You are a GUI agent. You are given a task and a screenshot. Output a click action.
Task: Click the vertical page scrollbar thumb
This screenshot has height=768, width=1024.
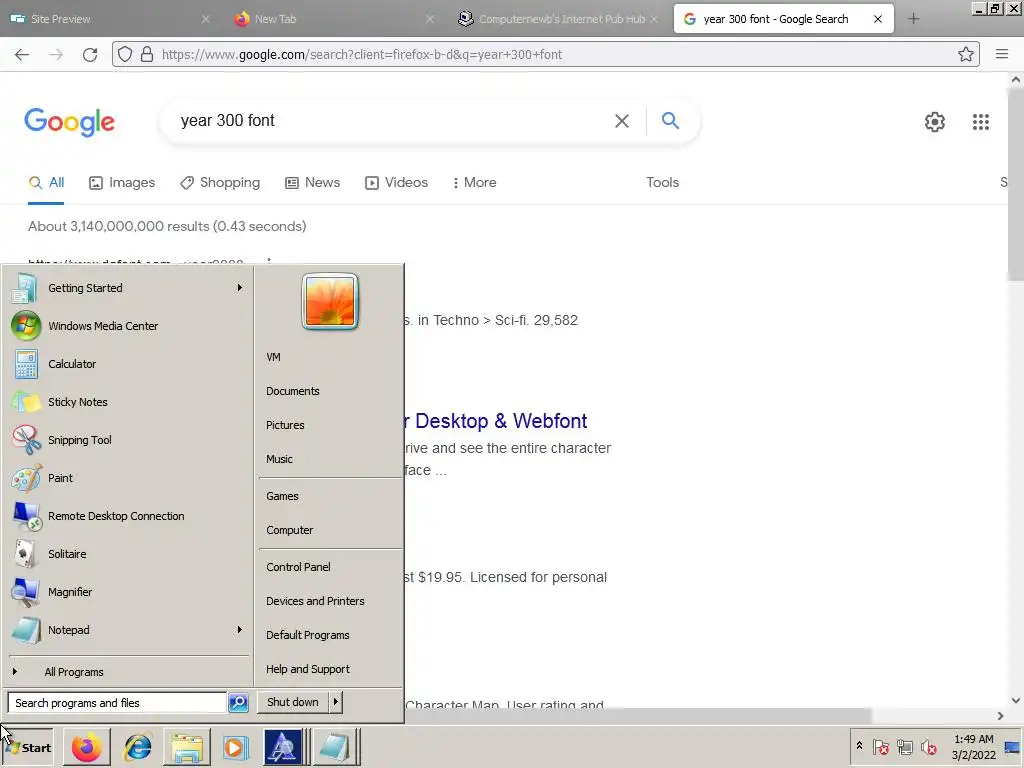1016,185
